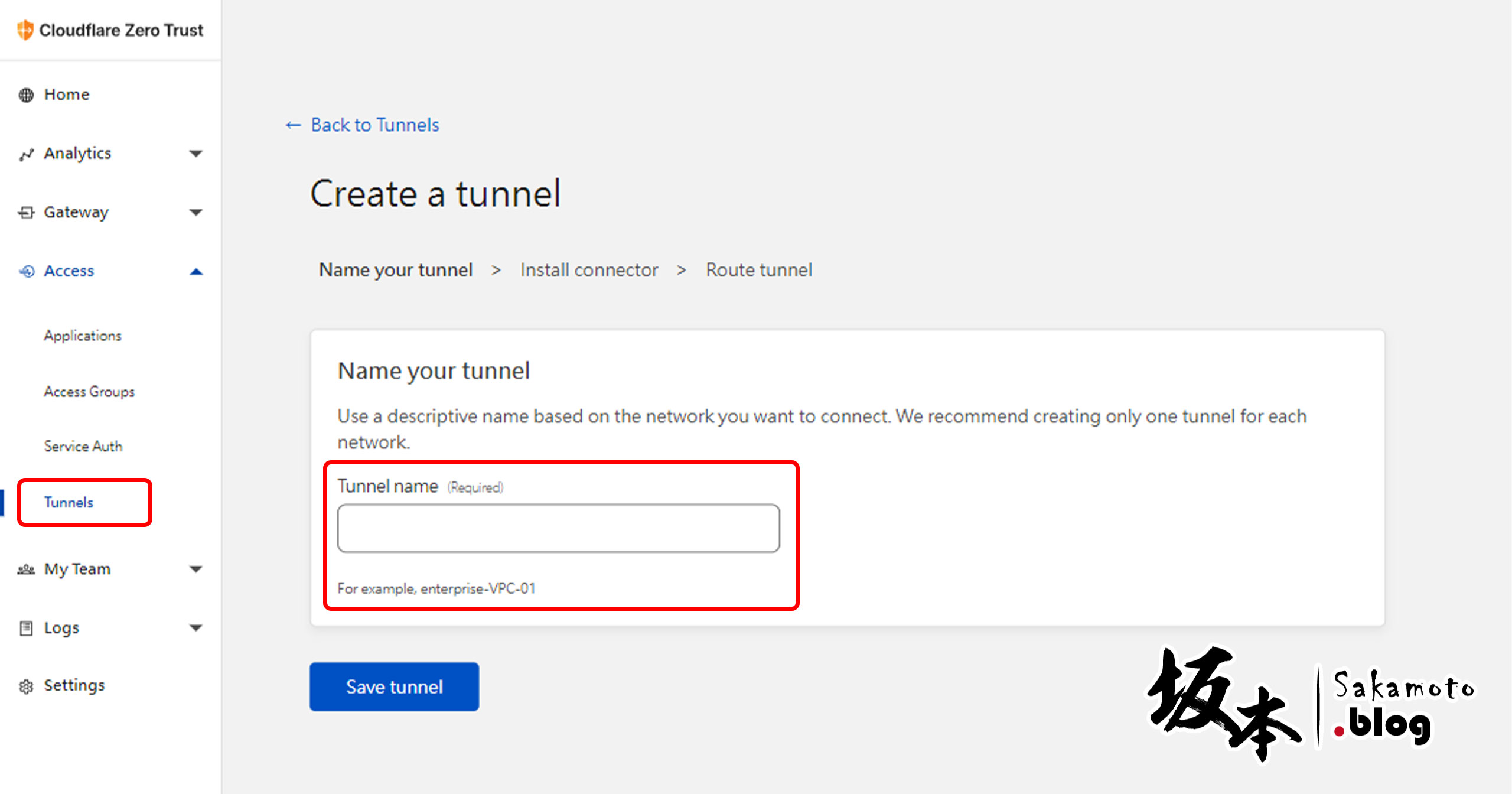Image resolution: width=1512 pixels, height=794 pixels.
Task: Click the 'Create a tunnel' heading
Action: coord(435,194)
